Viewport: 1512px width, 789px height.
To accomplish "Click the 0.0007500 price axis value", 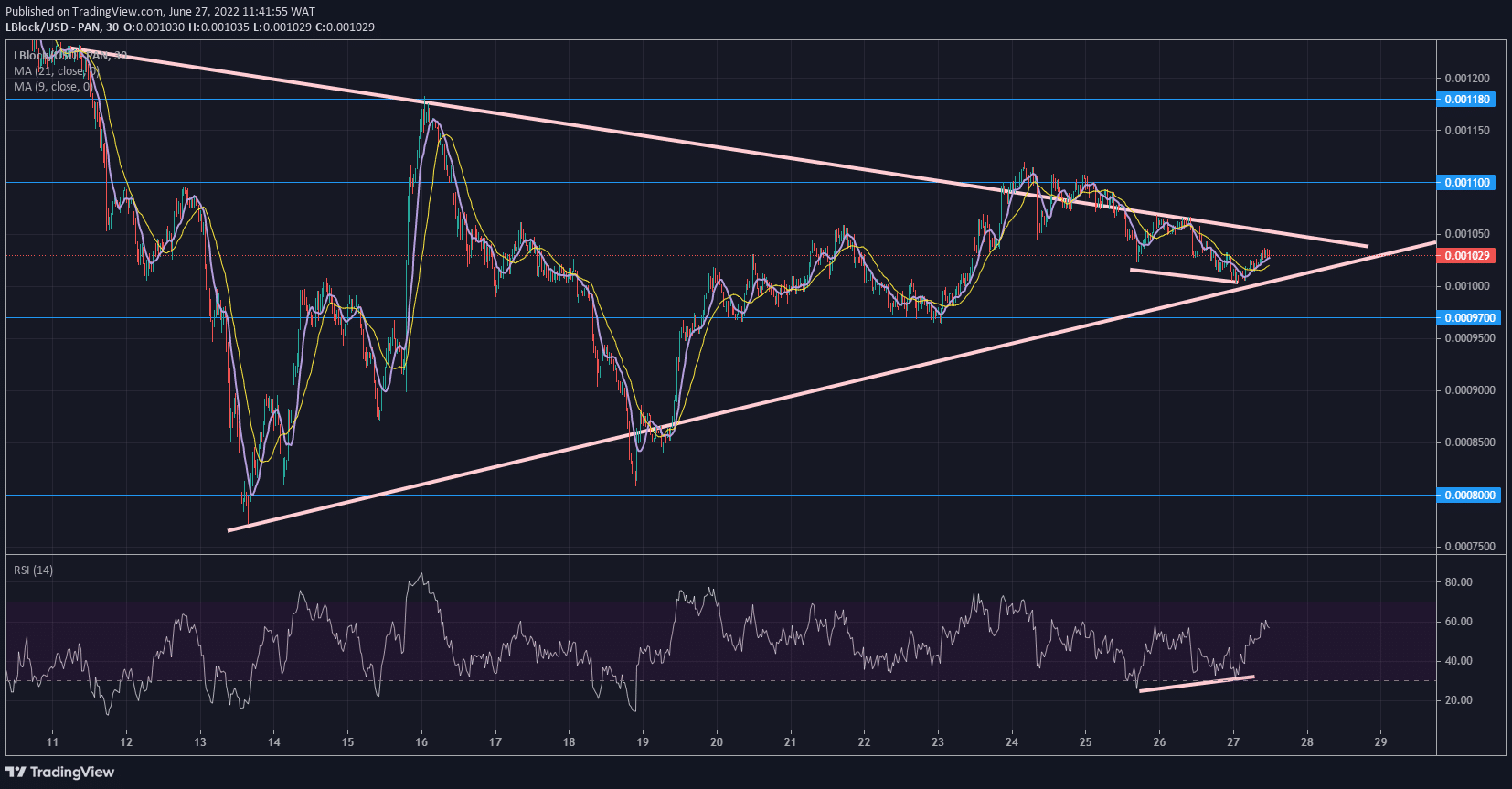I will [1470, 547].
